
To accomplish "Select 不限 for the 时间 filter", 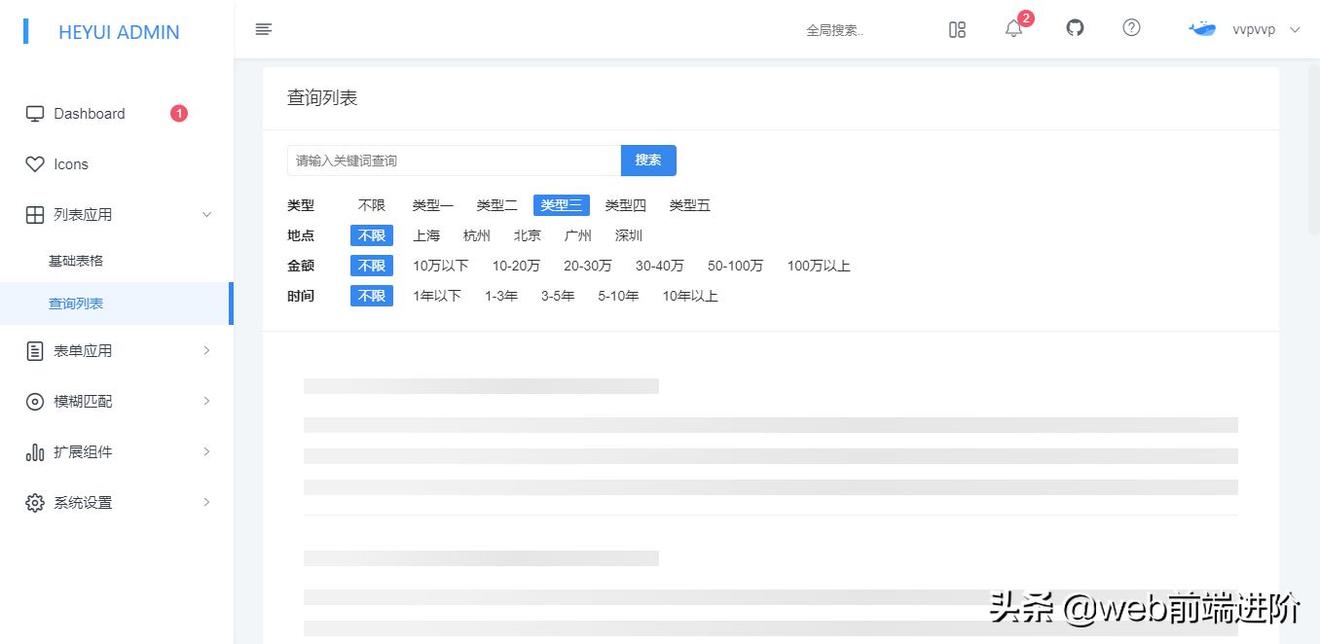I will (x=371, y=295).
